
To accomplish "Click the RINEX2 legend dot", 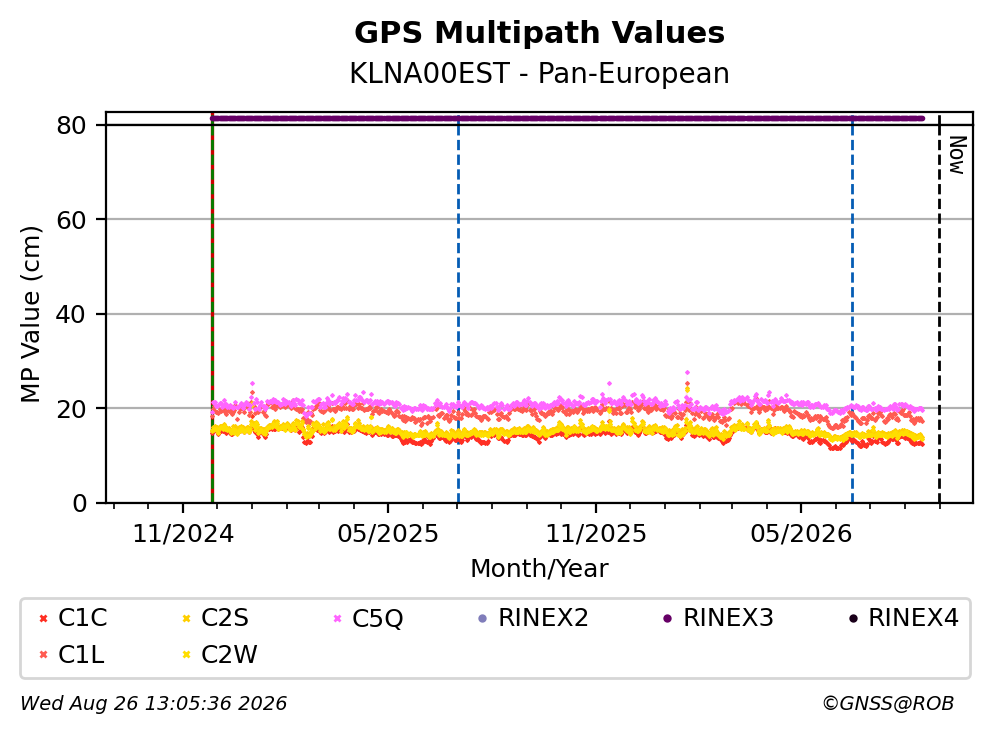I will tap(483, 618).
